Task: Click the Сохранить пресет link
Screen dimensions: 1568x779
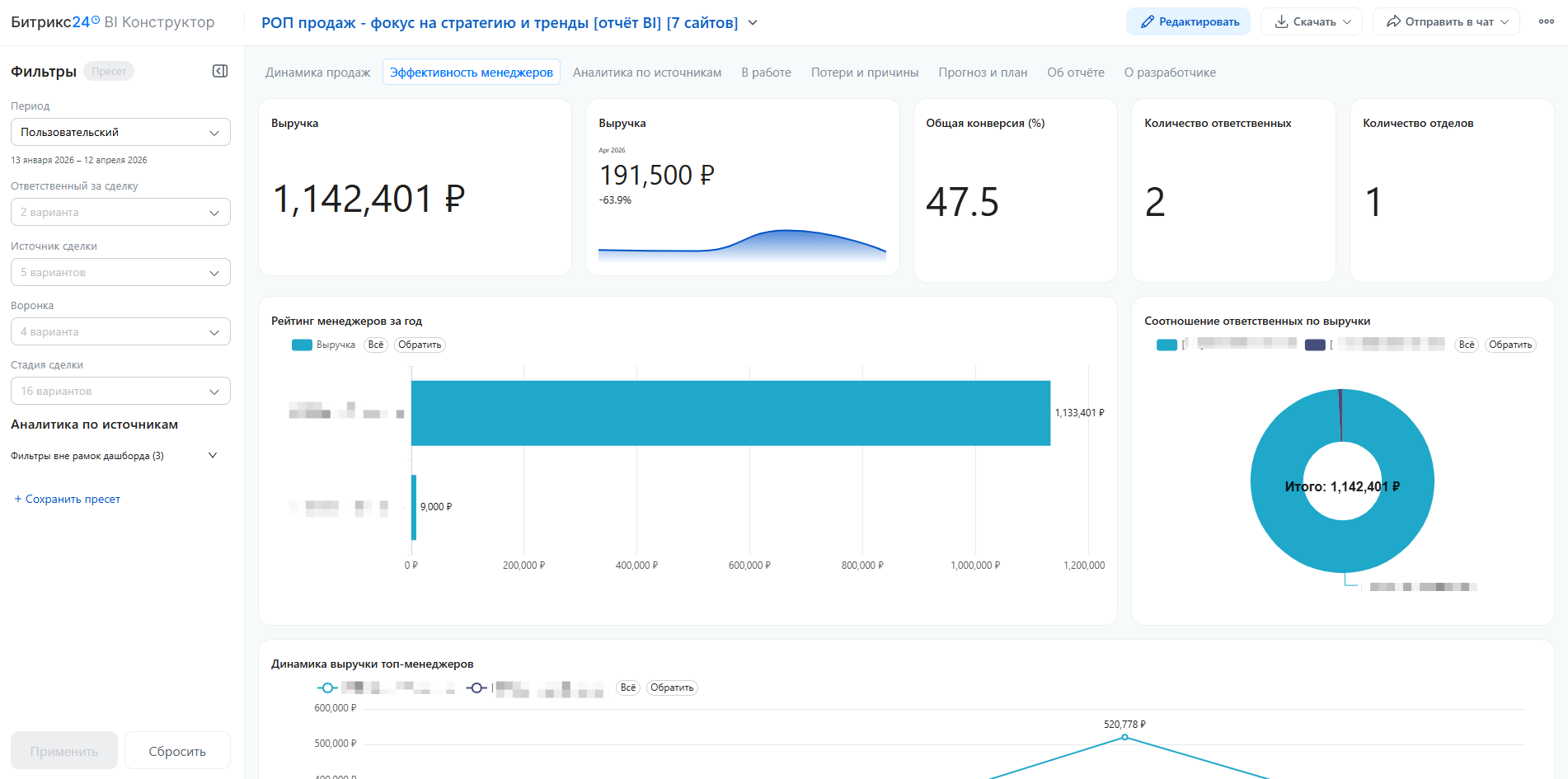Action: click(x=73, y=500)
